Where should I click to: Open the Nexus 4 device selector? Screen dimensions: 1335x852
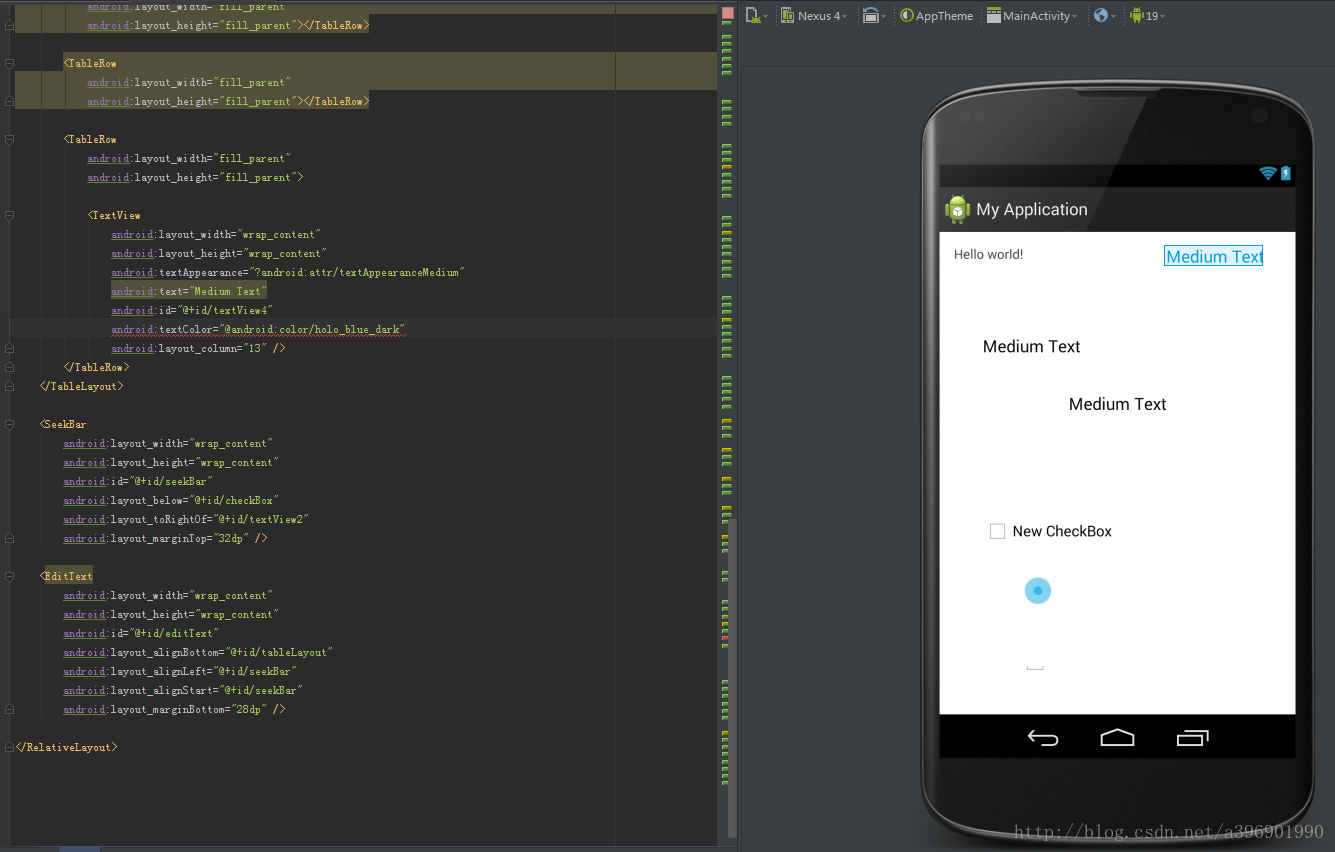point(814,15)
